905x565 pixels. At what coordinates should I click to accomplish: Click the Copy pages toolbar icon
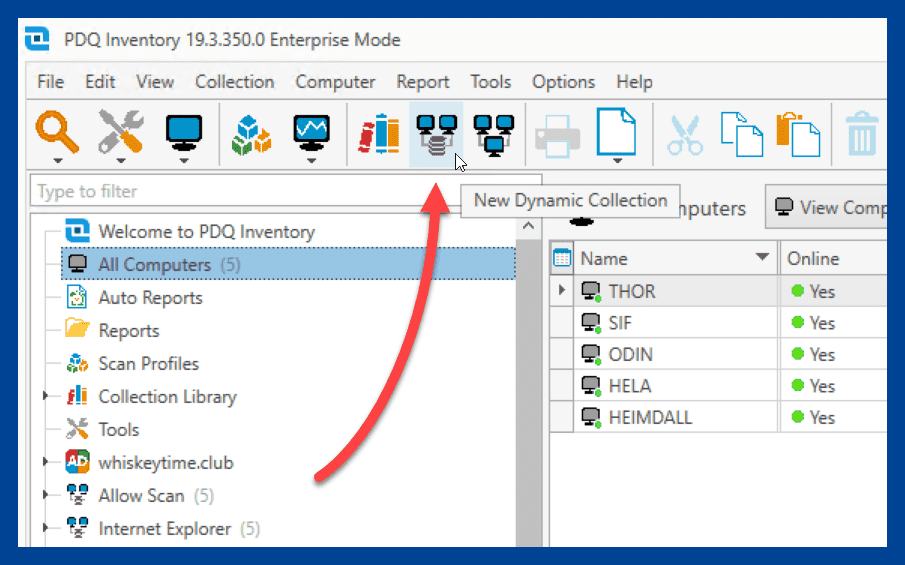click(742, 135)
